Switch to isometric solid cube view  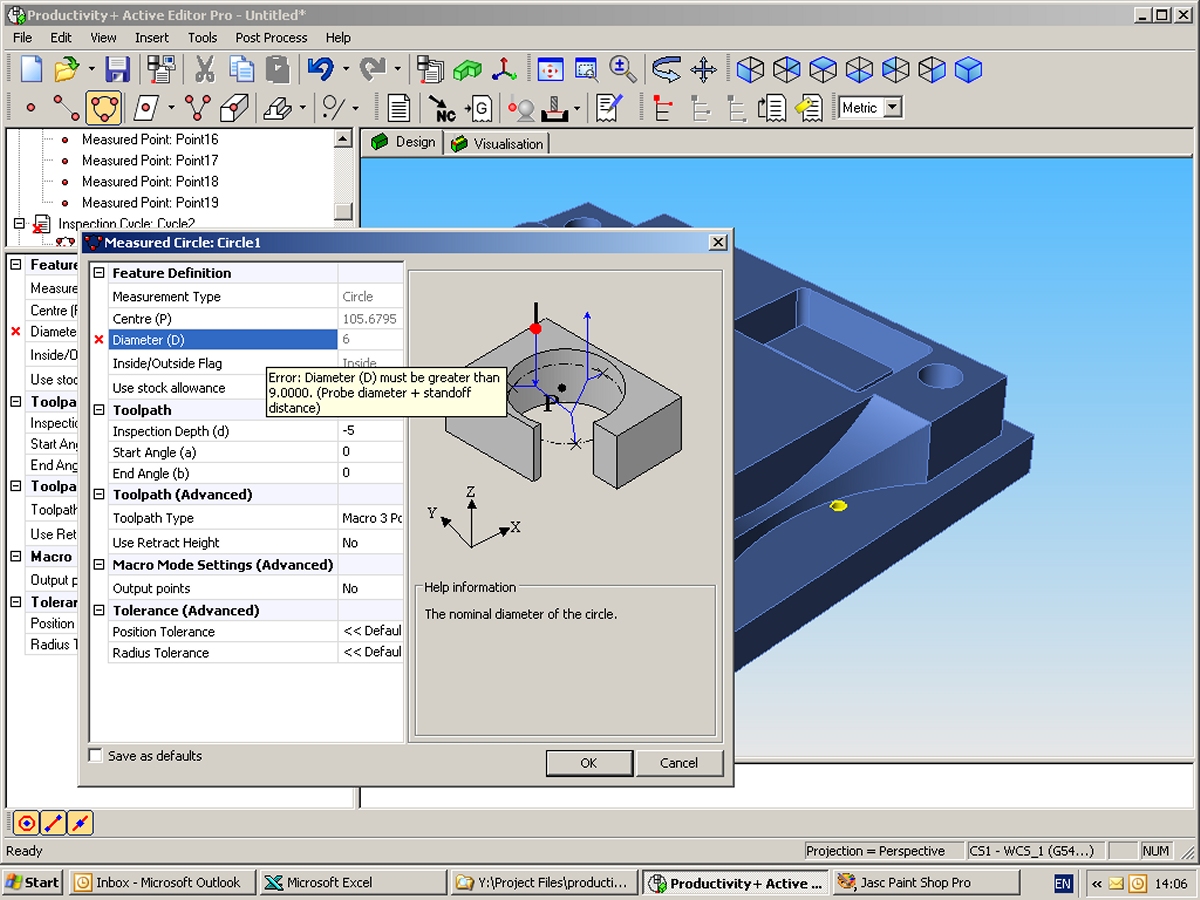point(968,69)
